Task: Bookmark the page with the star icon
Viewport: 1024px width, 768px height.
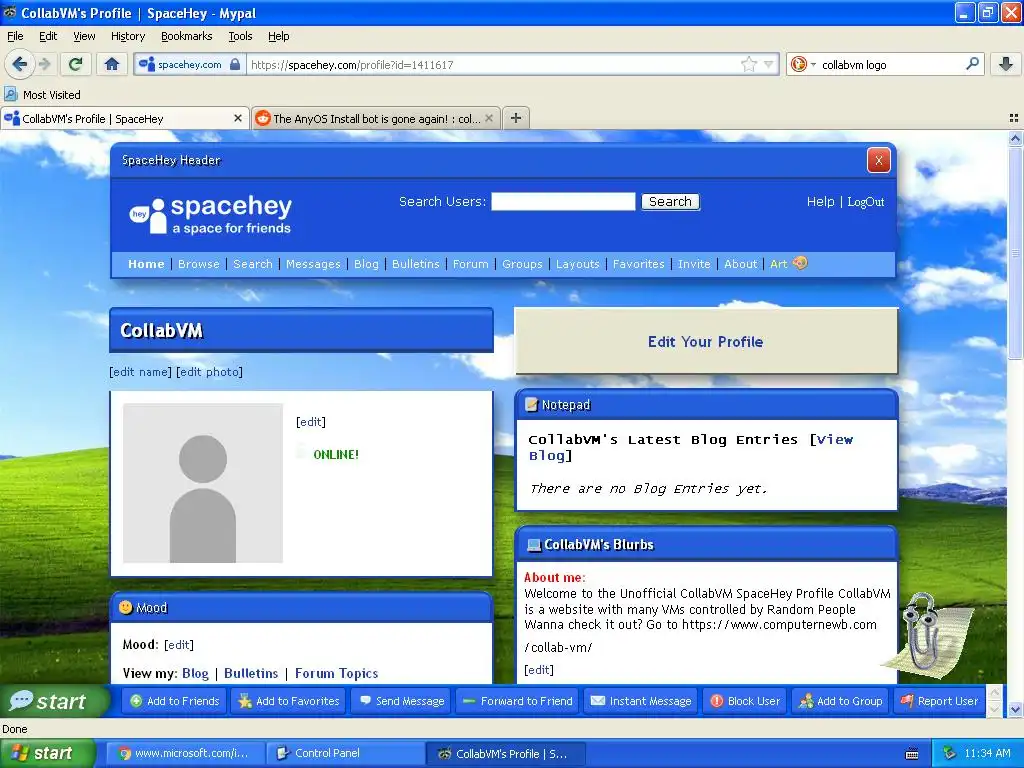Action: 748,64
